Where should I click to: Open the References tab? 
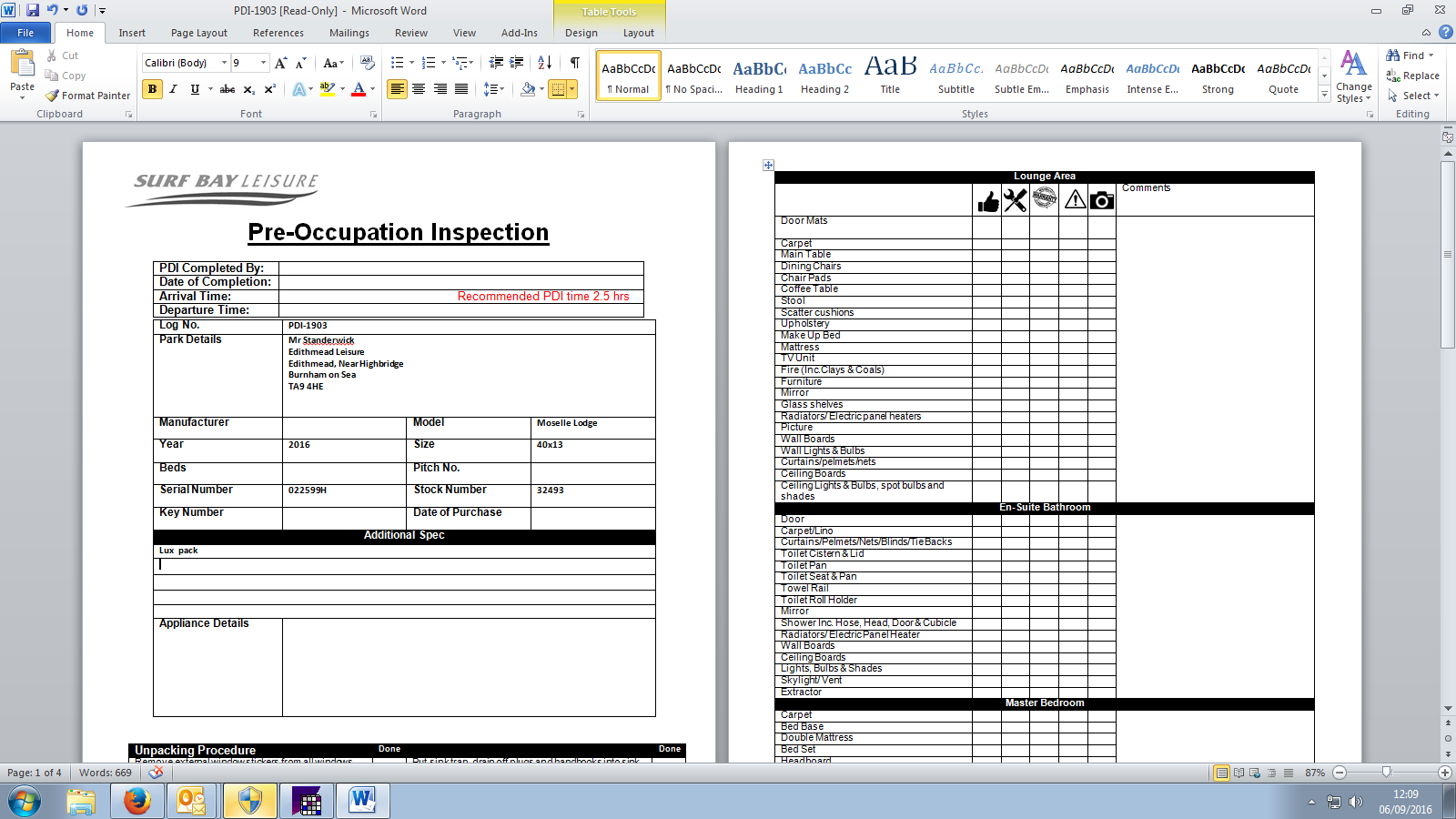tap(278, 33)
